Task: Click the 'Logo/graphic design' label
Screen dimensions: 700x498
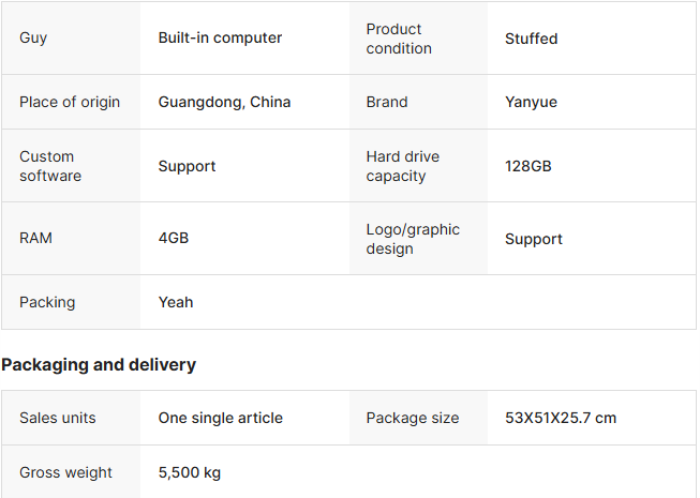Action: [x=413, y=239]
